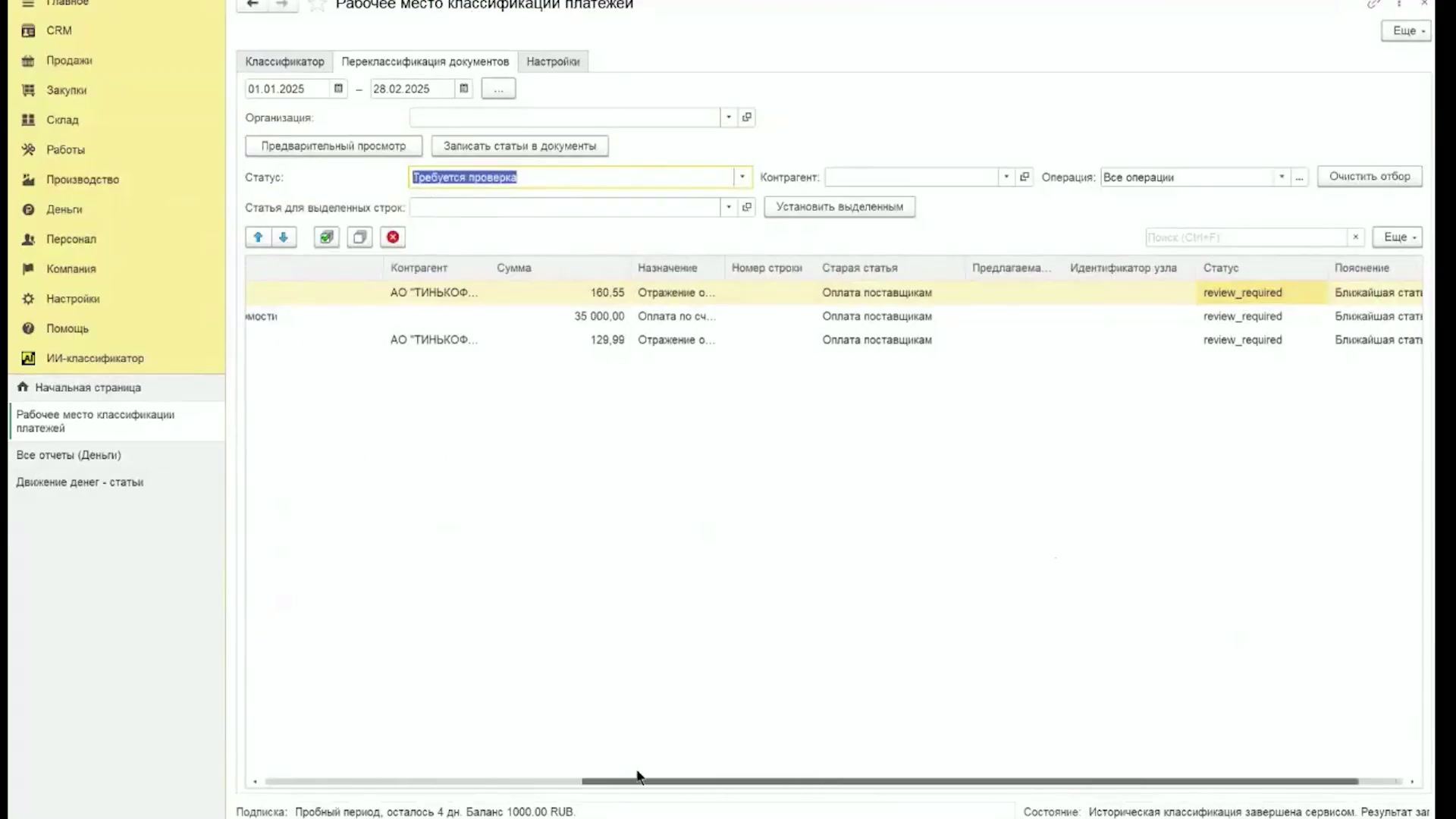Click Очистить отбор button
1456x819 pixels.
point(1370,177)
